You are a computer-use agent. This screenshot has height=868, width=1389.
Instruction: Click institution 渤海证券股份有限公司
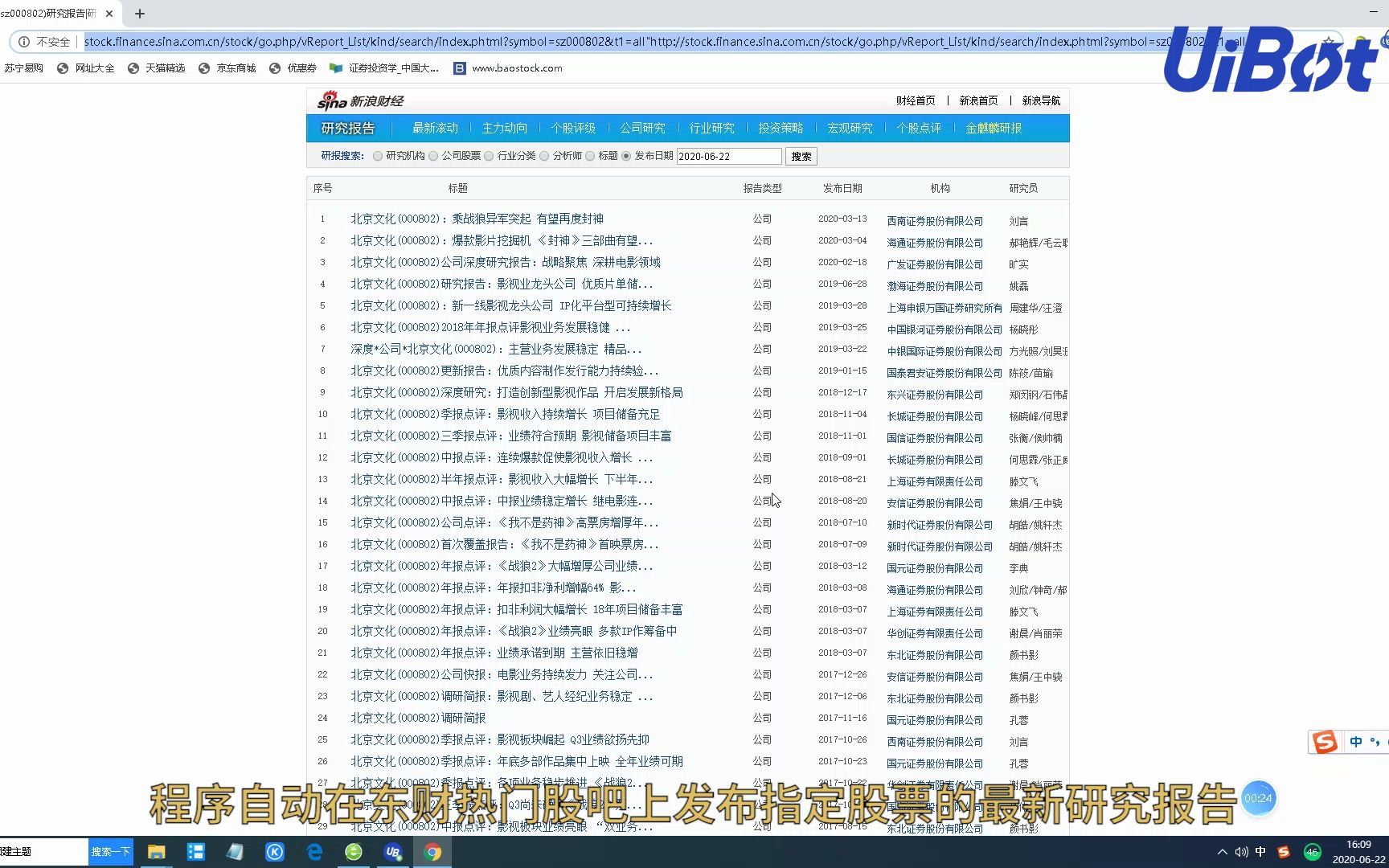(x=935, y=286)
